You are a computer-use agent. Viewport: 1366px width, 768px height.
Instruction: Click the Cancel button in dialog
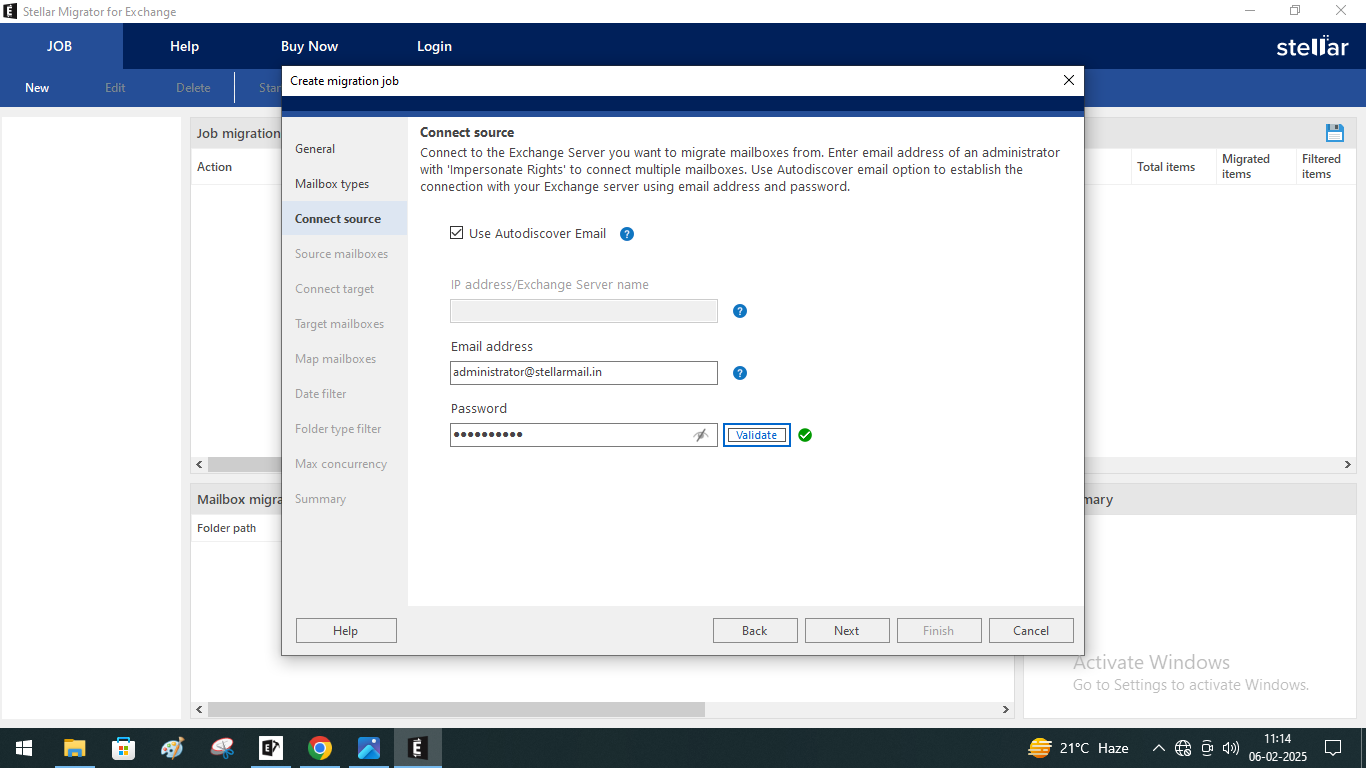(x=1031, y=630)
